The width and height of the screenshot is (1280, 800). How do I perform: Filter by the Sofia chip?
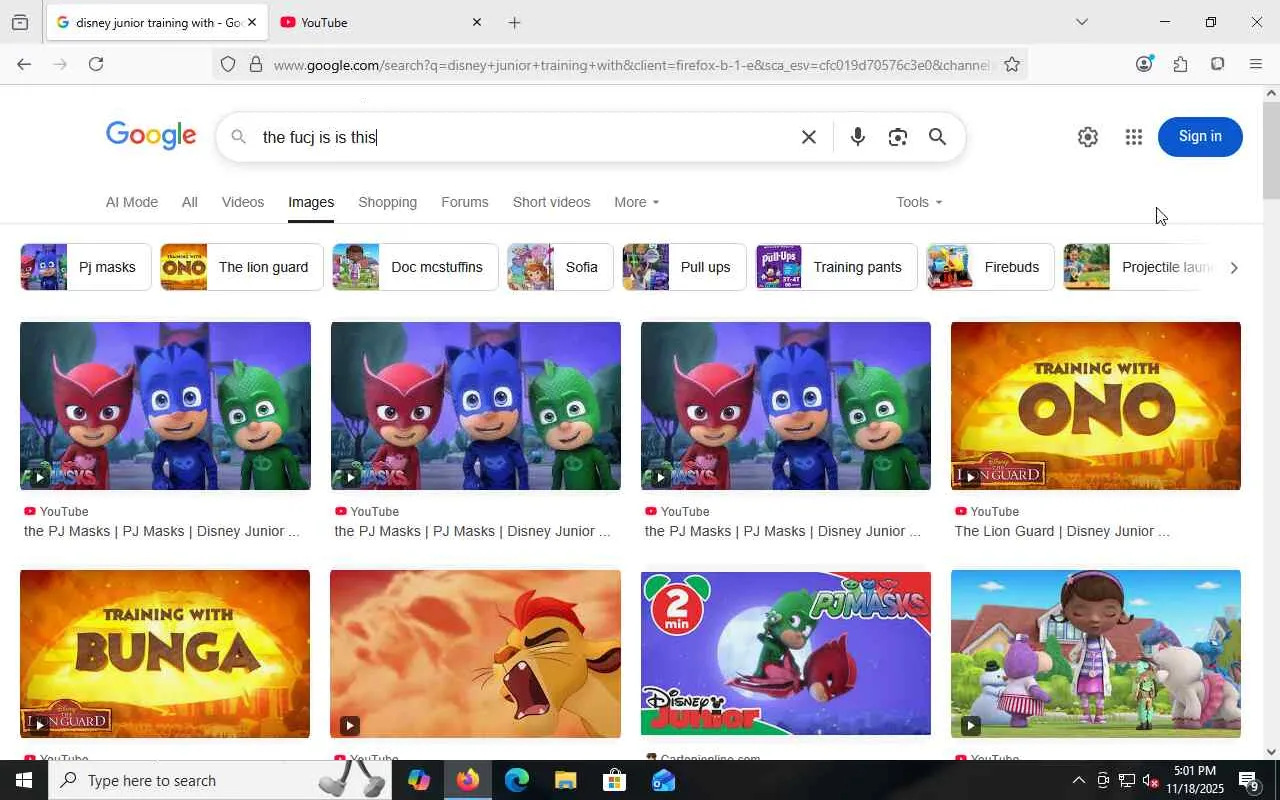click(x=560, y=267)
